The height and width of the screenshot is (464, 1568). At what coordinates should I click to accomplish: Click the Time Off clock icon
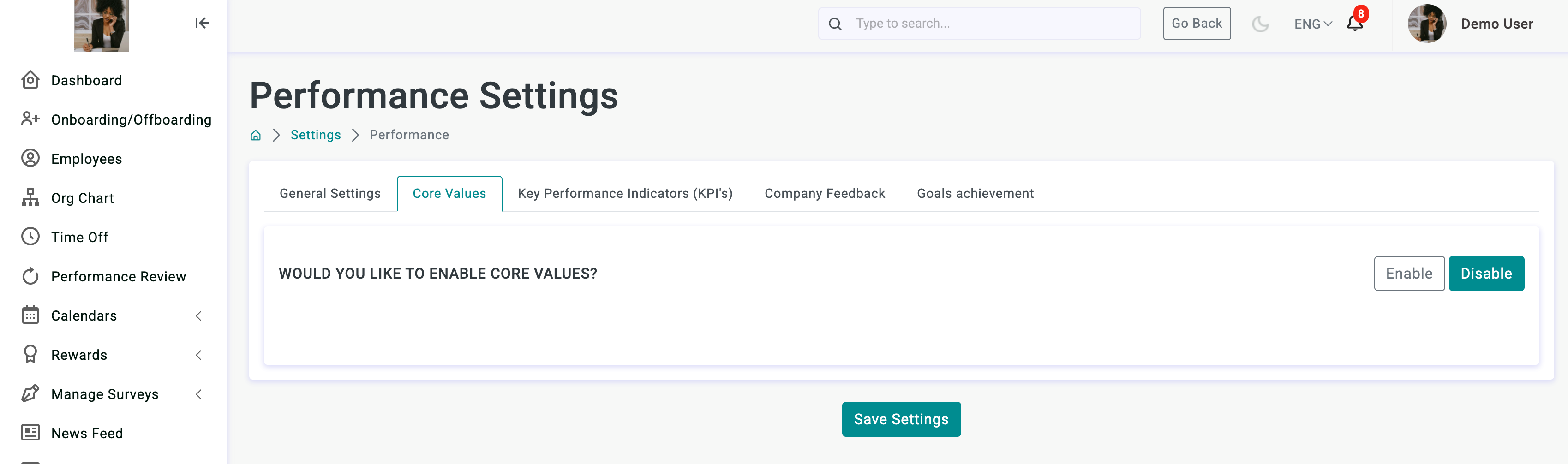click(x=30, y=237)
